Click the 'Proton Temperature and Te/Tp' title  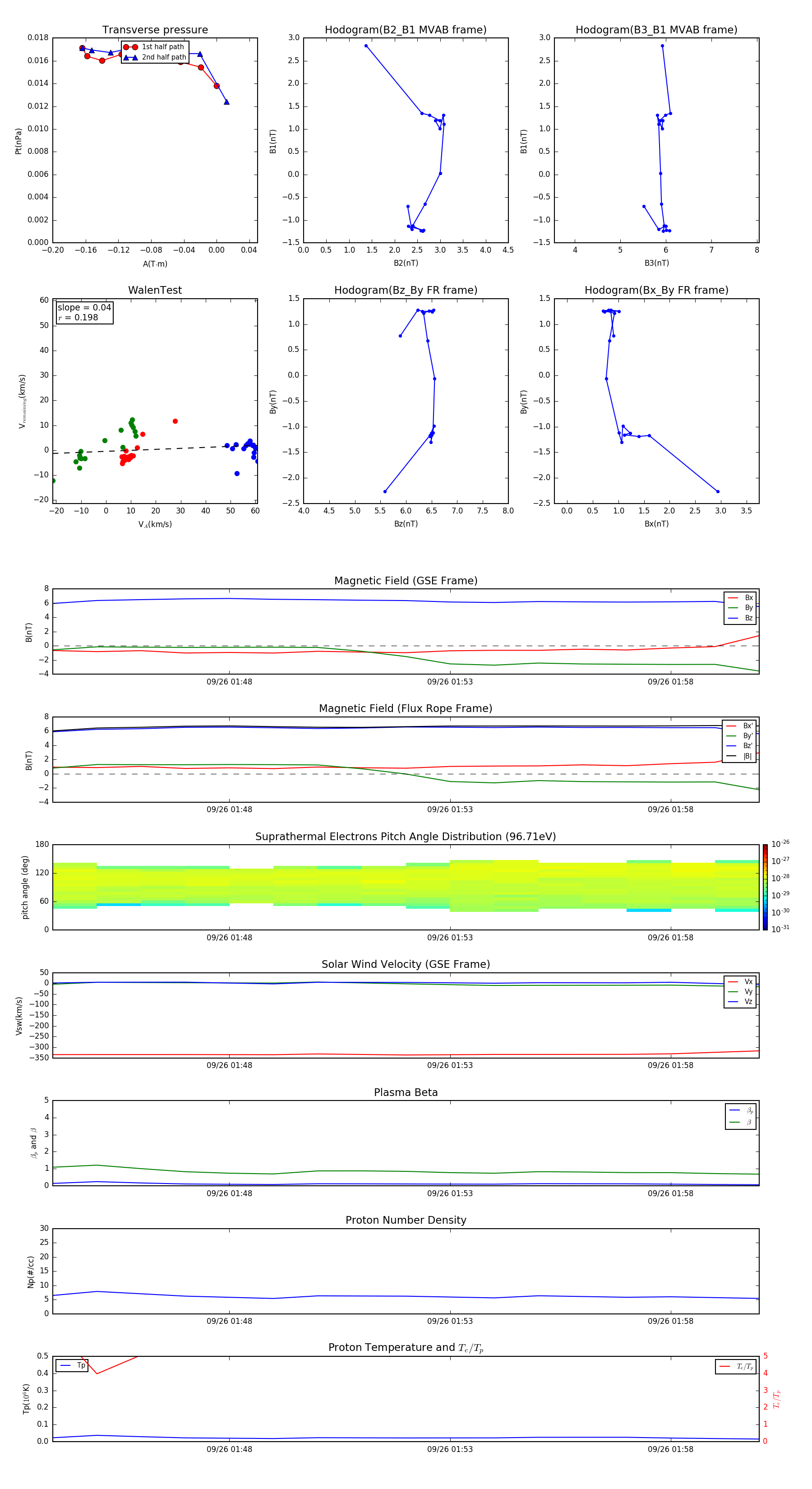point(406,1348)
